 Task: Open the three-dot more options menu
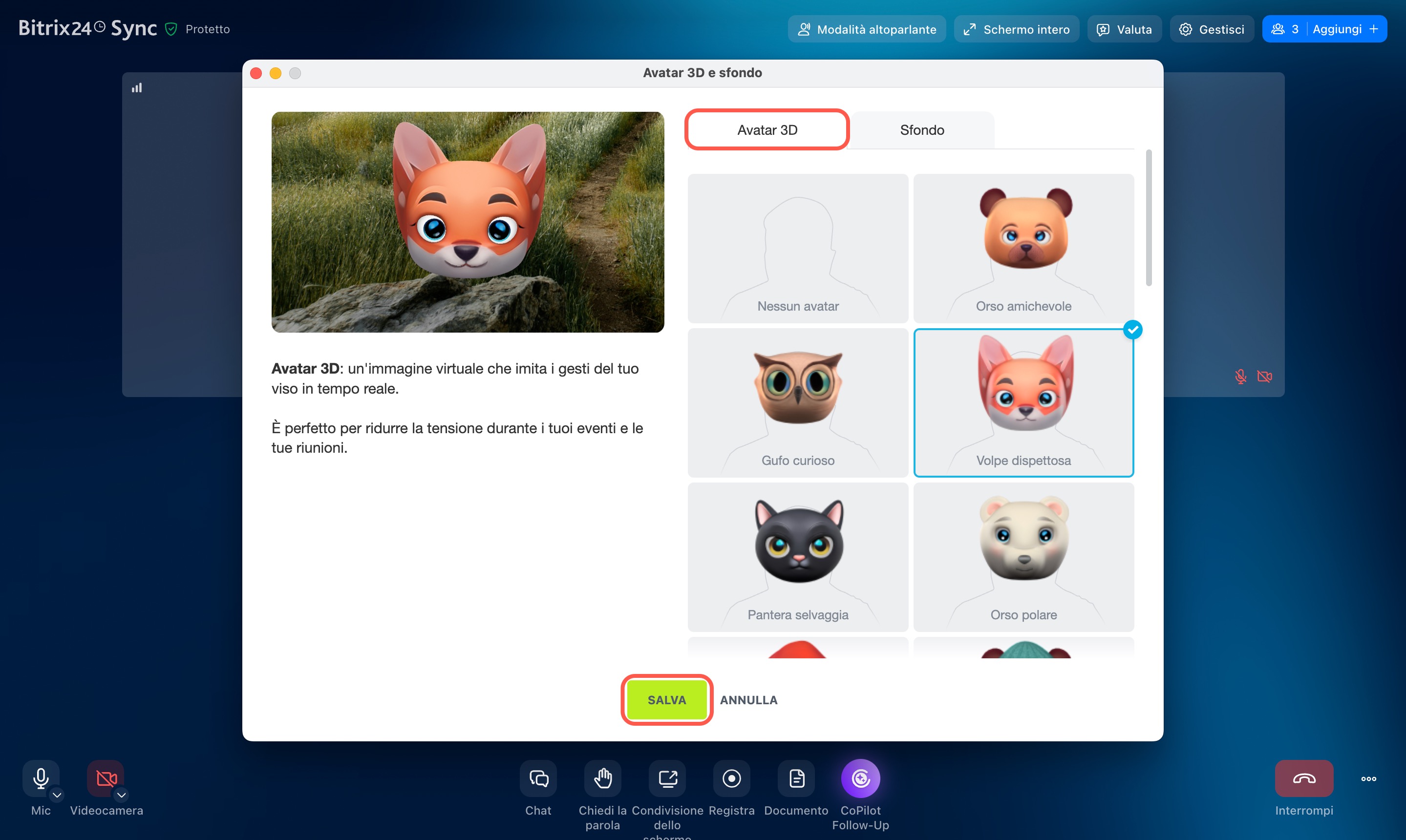(x=1368, y=779)
